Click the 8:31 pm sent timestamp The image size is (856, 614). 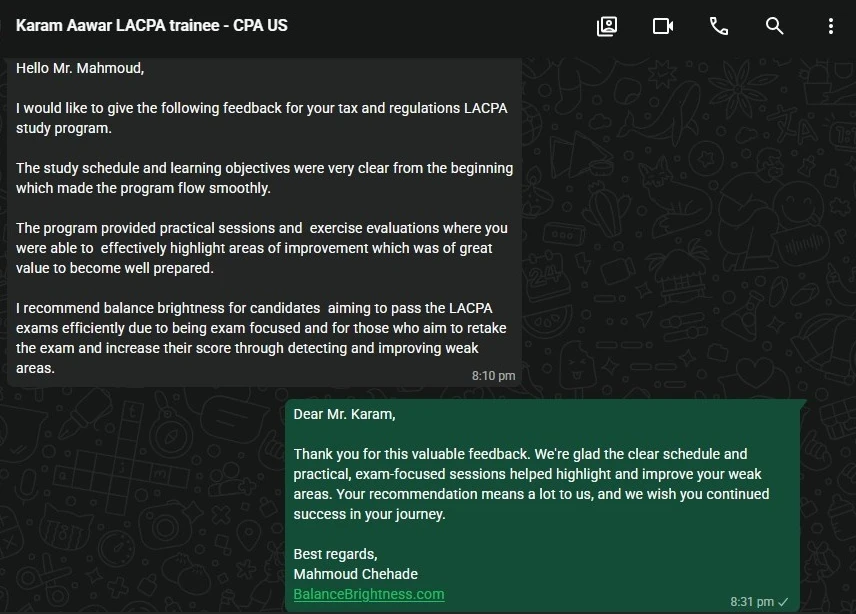click(x=752, y=601)
